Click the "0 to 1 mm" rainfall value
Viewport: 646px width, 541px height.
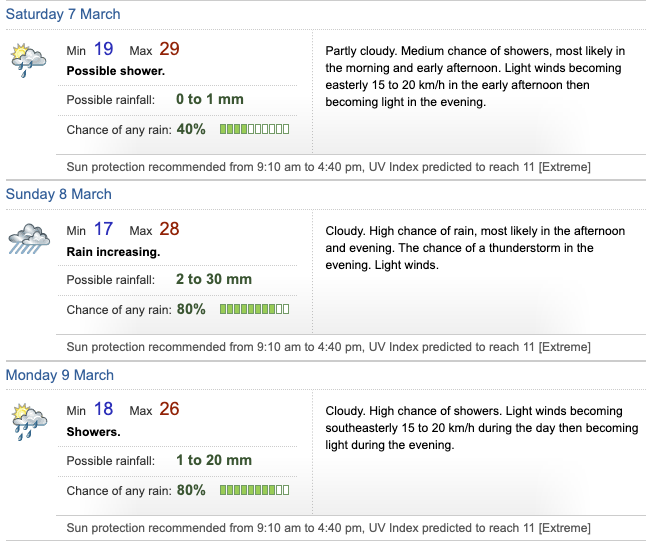tap(210, 99)
